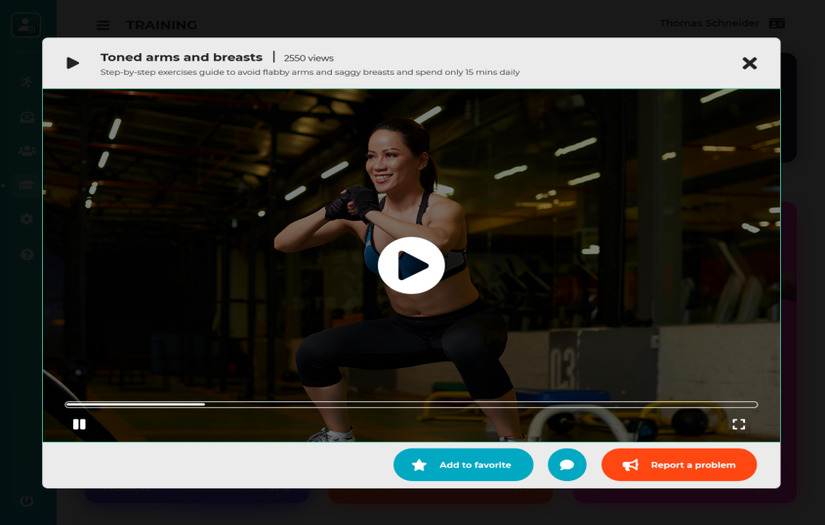Screen dimensions: 825x525
Task: Open the sidebar icon below the running figure
Action: [x=27, y=117]
